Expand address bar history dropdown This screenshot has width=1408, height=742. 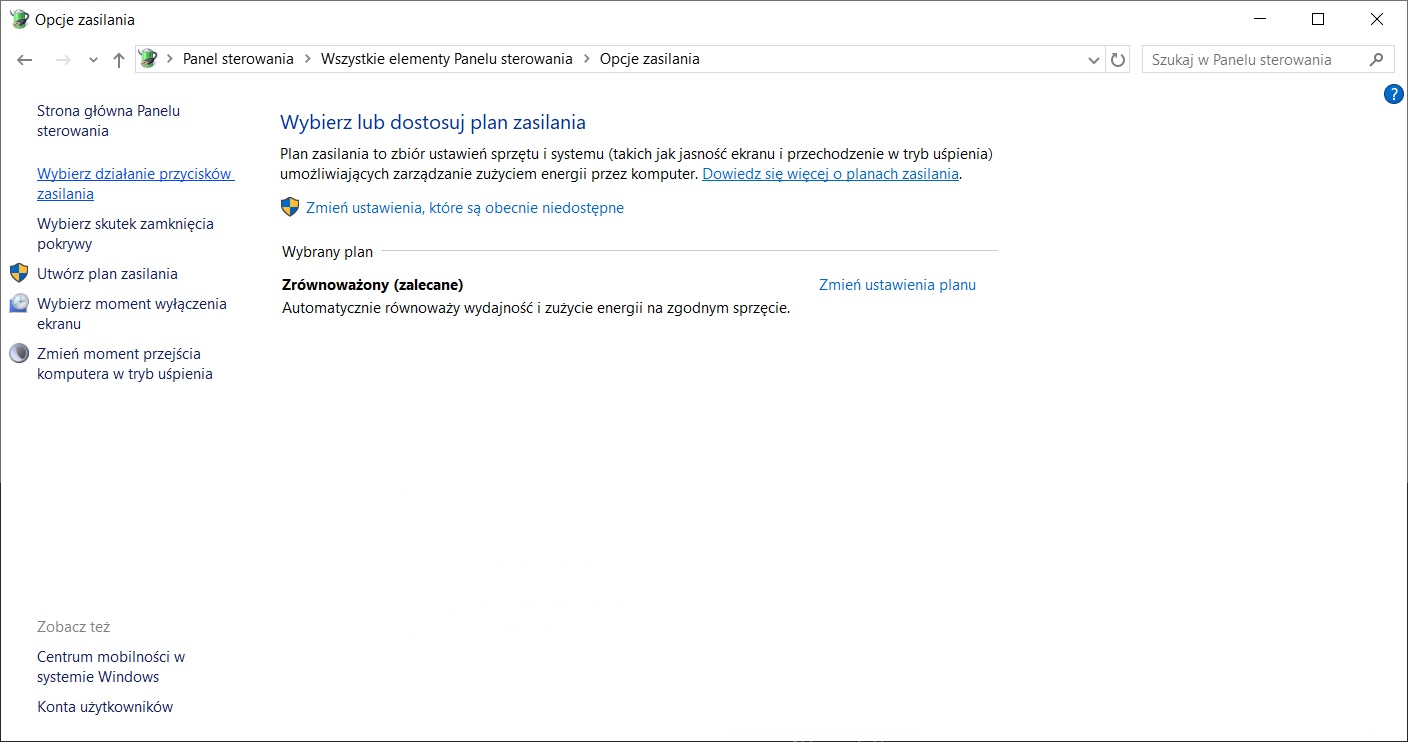pyautogui.click(x=1093, y=60)
